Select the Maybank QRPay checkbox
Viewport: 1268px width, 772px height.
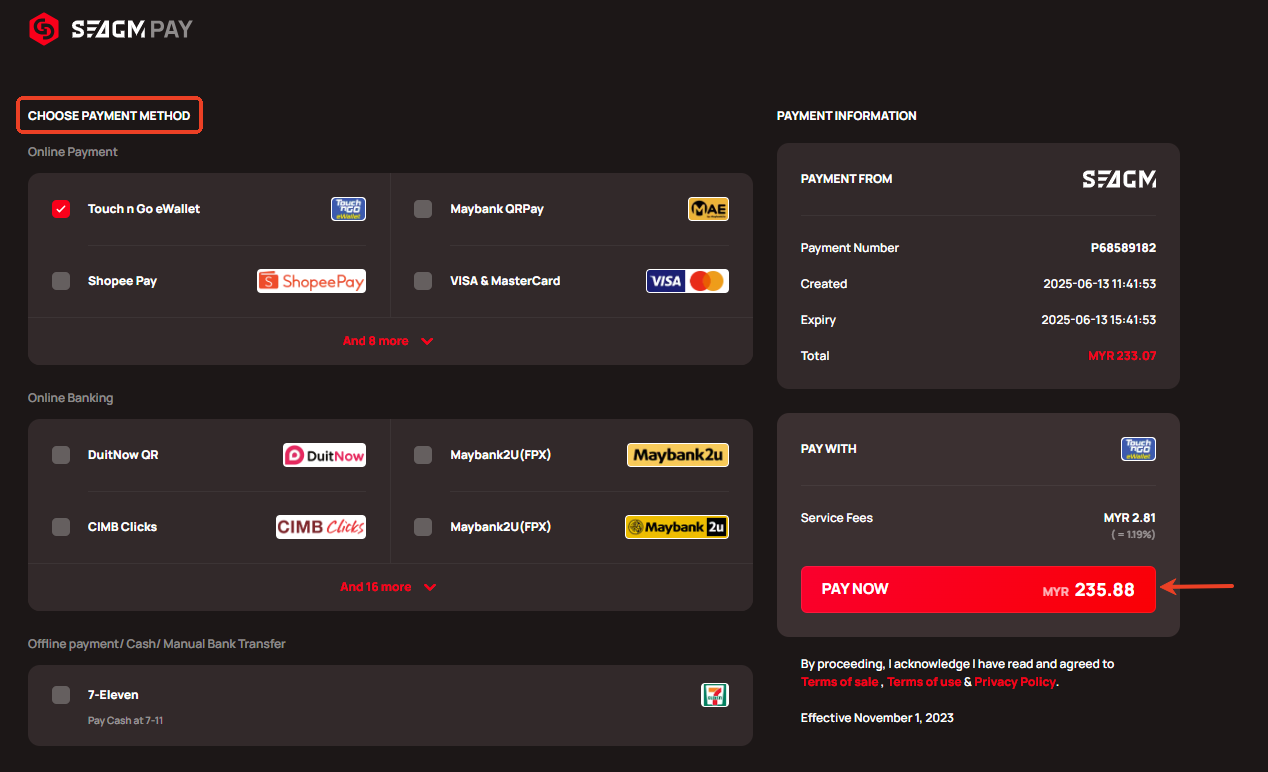coord(423,209)
